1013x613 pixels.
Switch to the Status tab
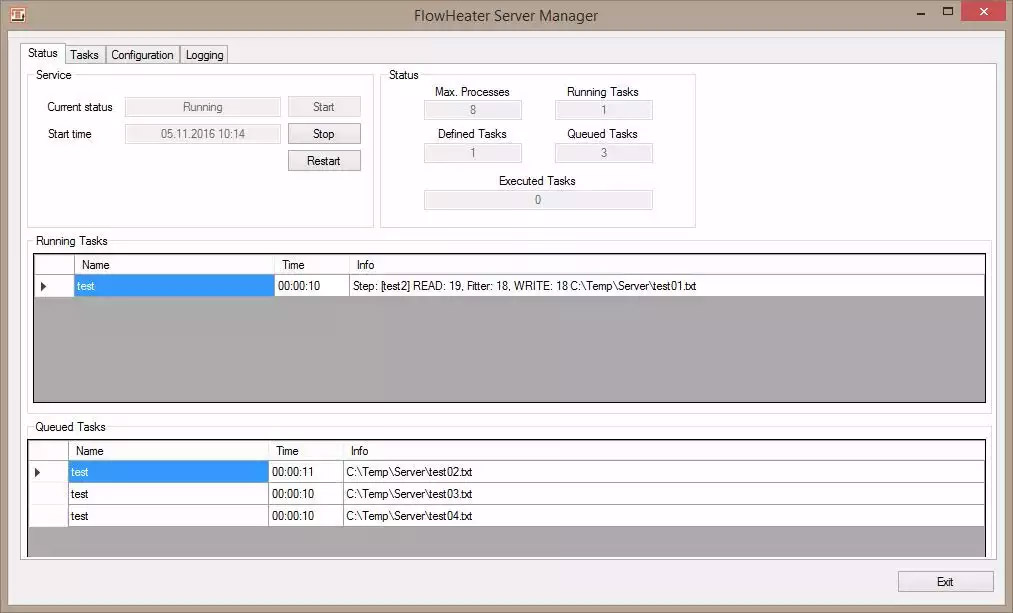[x=43, y=53]
